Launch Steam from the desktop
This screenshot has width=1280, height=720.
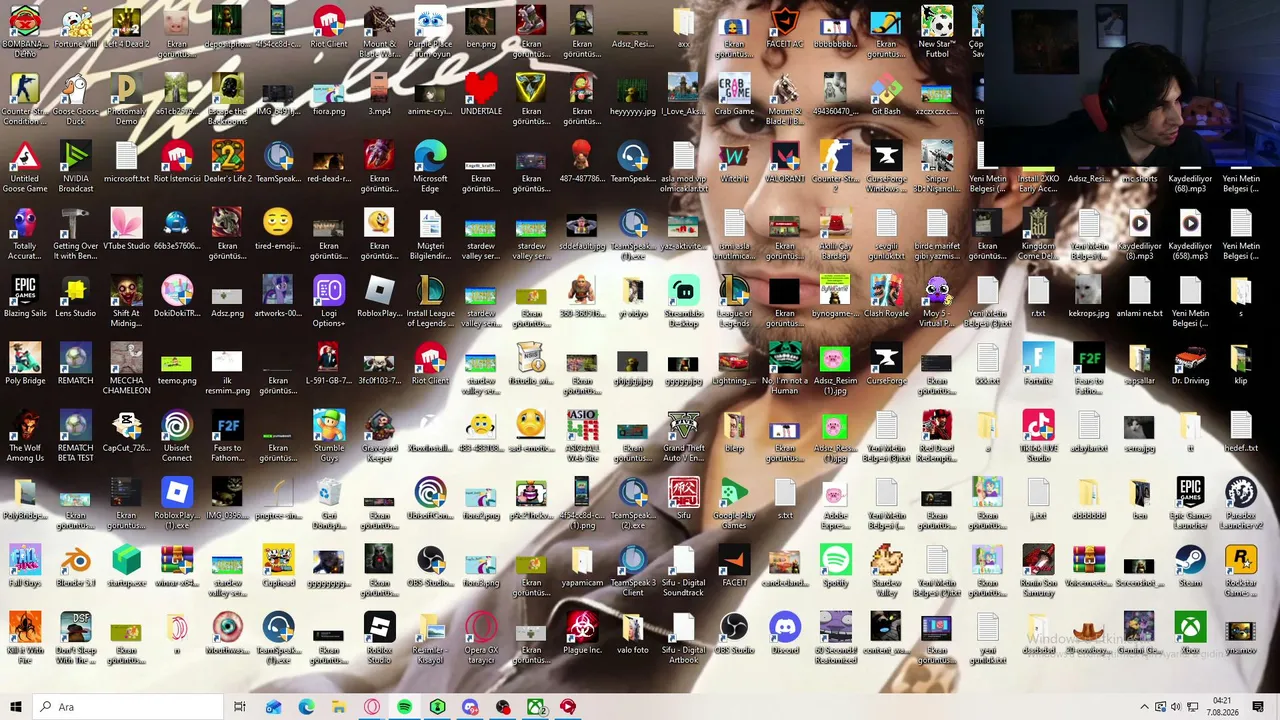click(x=1190, y=565)
